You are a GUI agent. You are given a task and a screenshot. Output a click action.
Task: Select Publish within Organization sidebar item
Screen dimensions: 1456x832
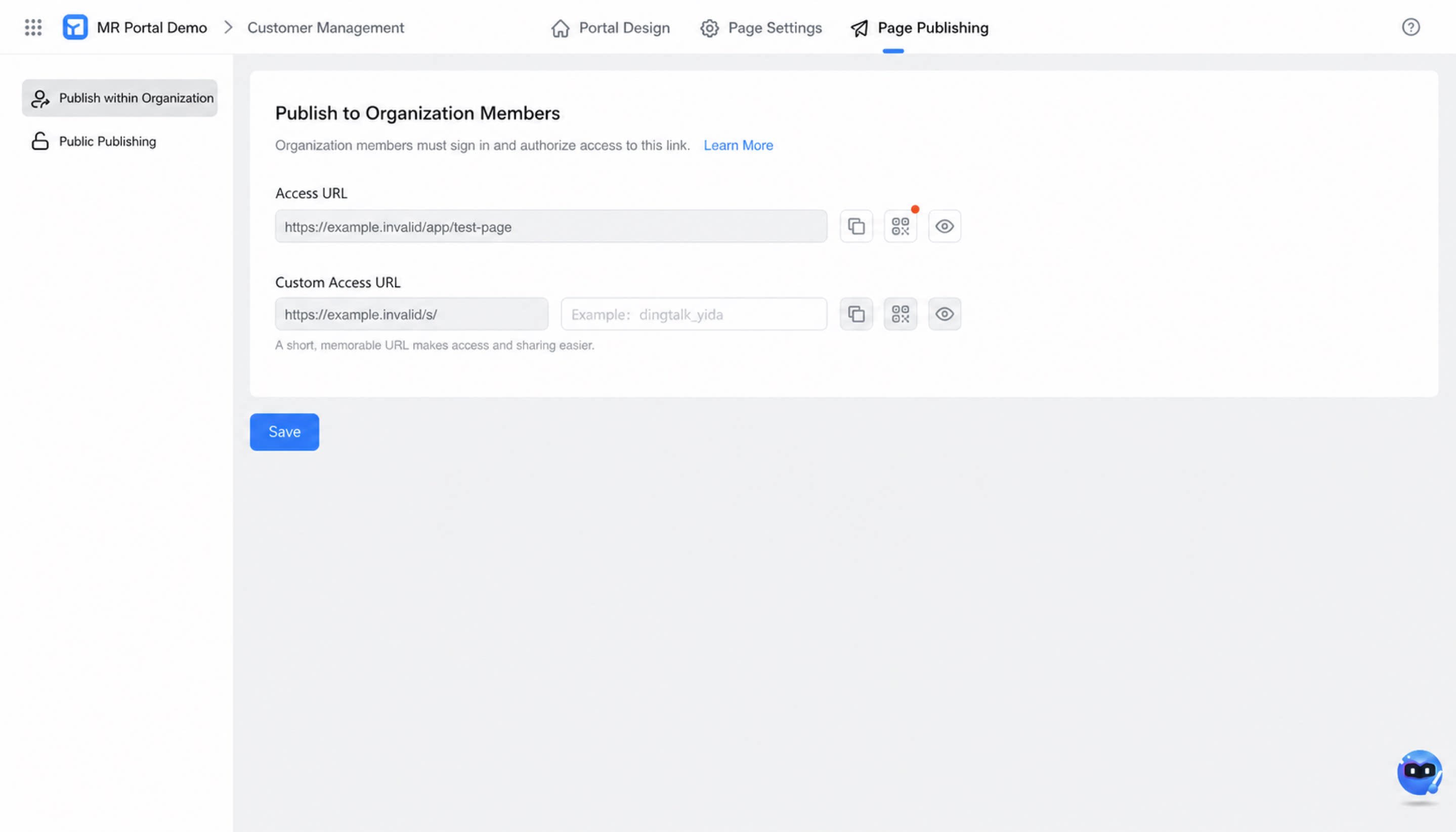click(x=119, y=98)
